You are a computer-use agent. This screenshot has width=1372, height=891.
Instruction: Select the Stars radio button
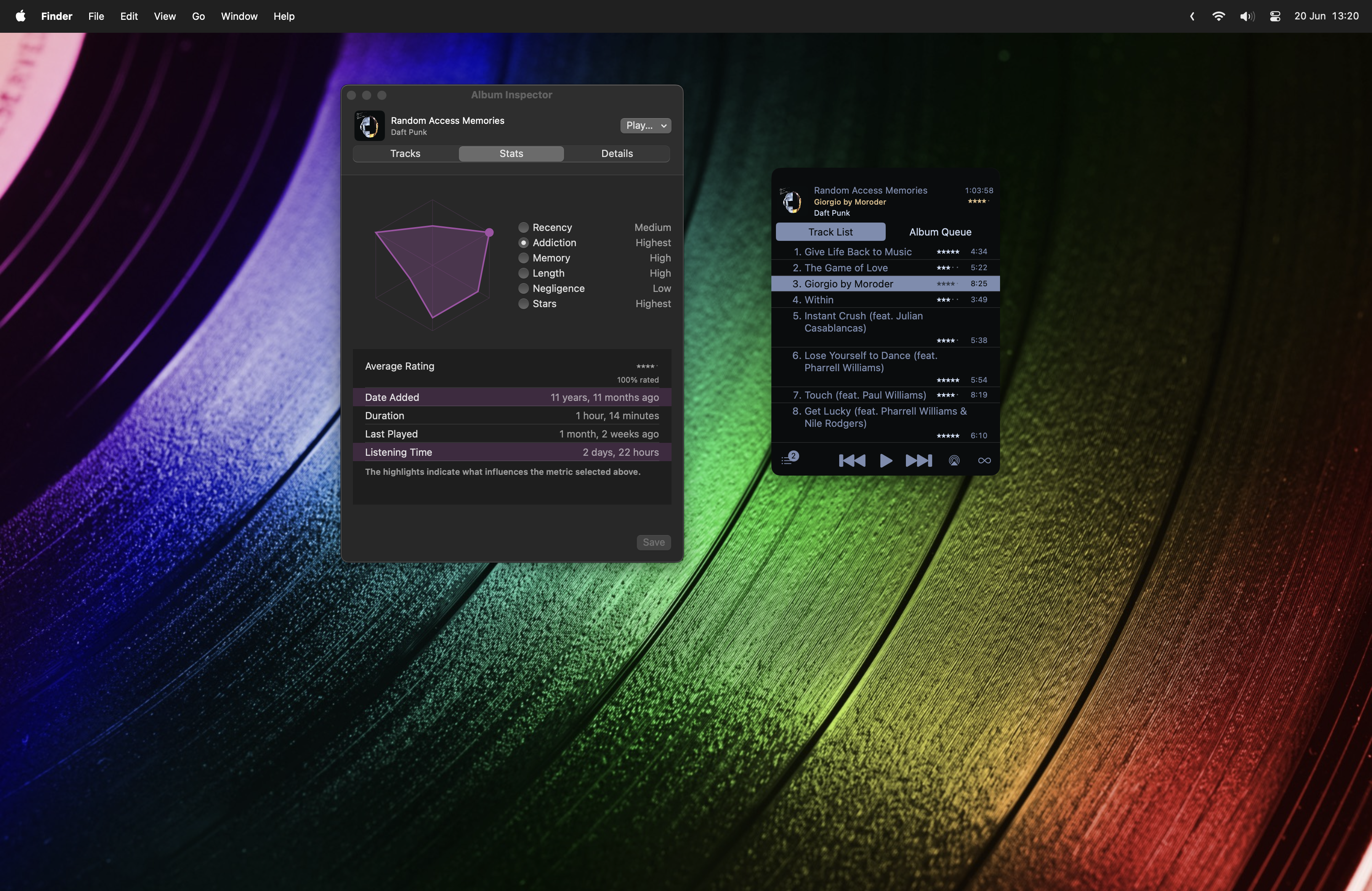point(523,304)
